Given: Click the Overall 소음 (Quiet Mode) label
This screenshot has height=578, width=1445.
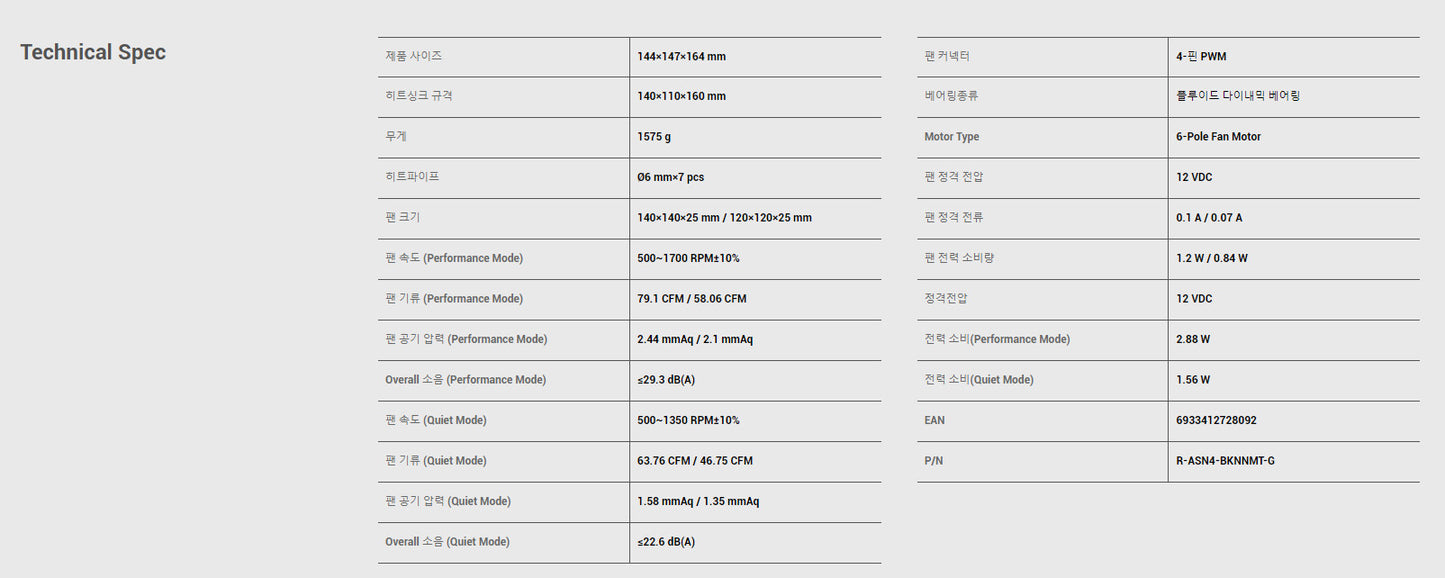Looking at the screenshot, I should point(447,542).
